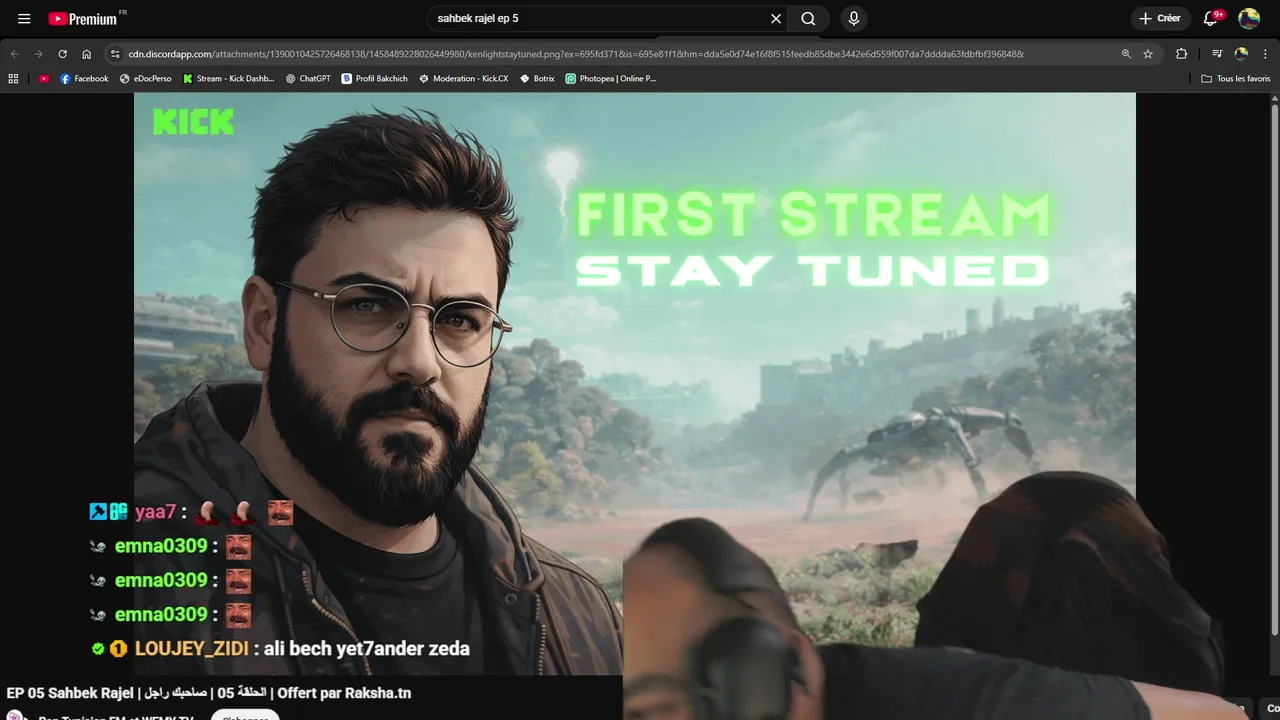The width and height of the screenshot is (1280, 720).
Task: Click the EP 05 Sahbek Rajel video title
Action: [x=209, y=693]
